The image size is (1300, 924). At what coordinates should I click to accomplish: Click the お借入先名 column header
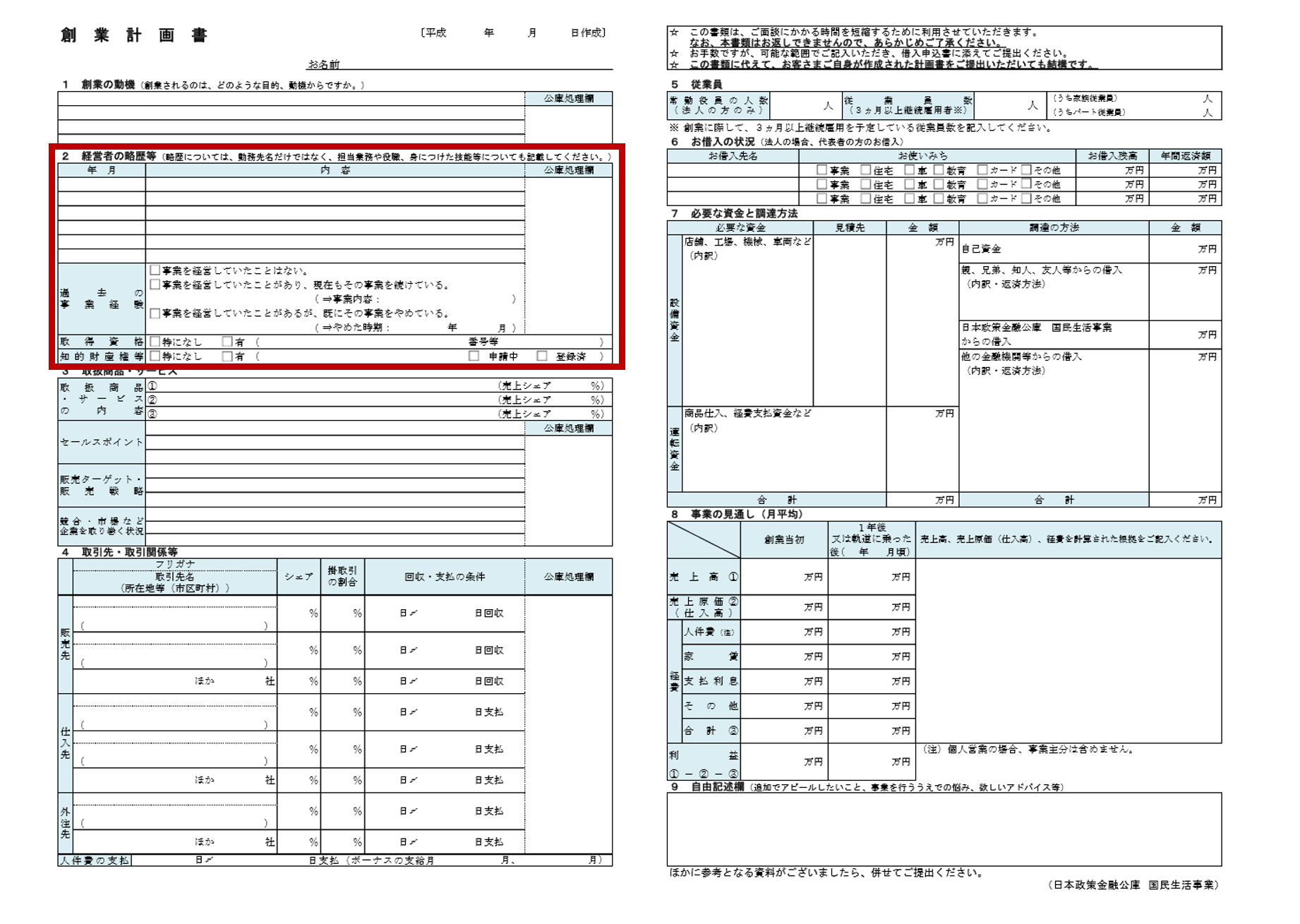(x=733, y=156)
